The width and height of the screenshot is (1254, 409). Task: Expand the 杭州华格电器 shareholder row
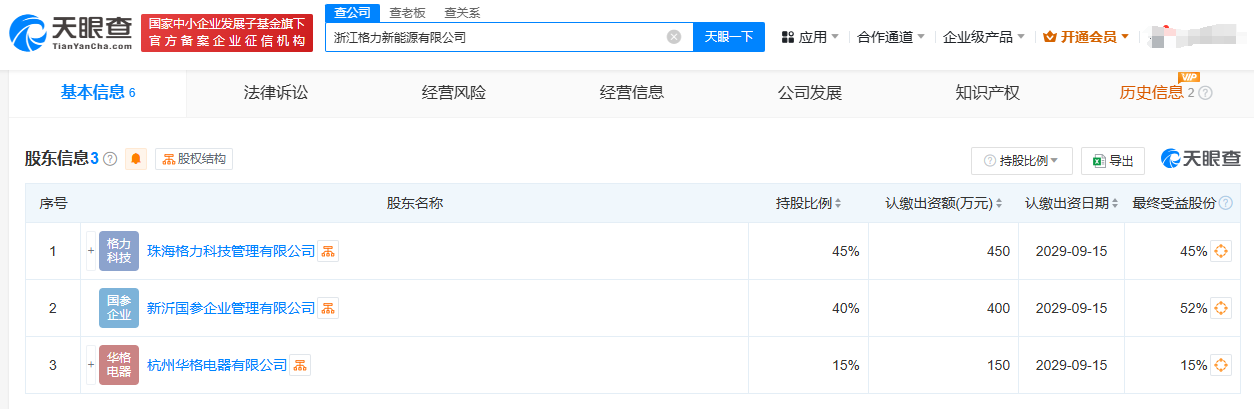(x=90, y=365)
